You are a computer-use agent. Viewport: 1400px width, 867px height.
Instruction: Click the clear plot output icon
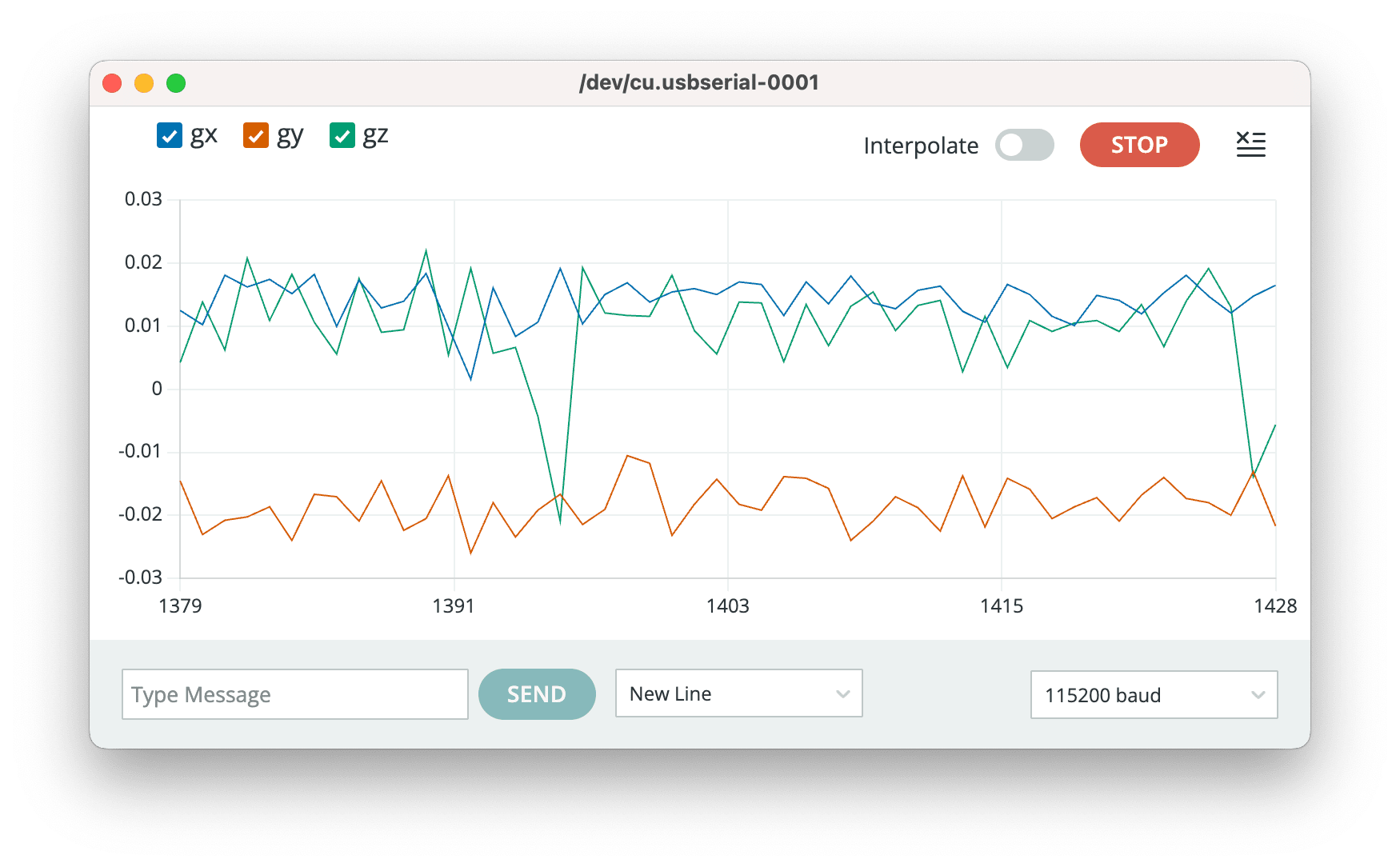pyautogui.click(x=1250, y=145)
